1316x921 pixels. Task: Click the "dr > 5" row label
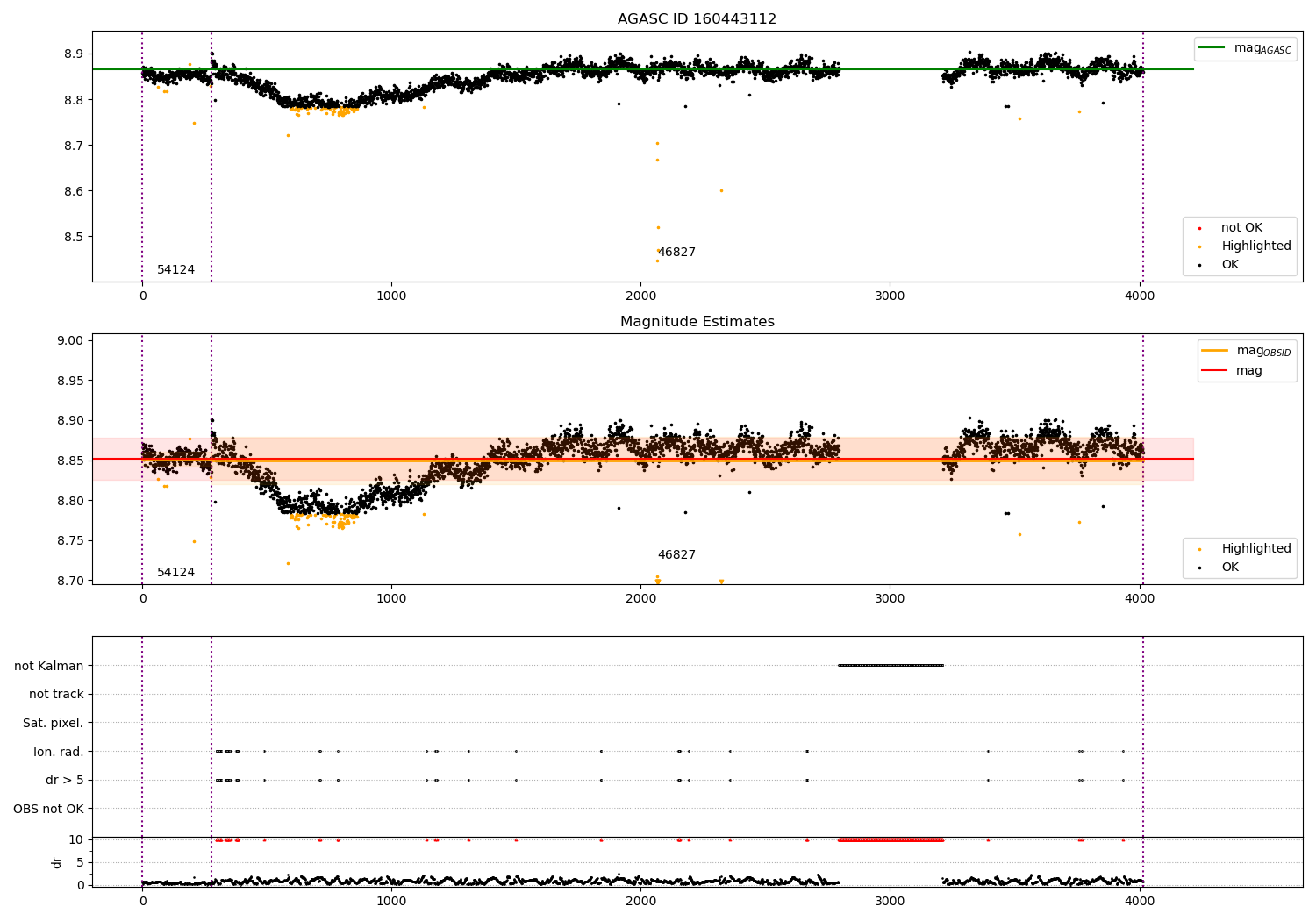[x=65, y=780]
